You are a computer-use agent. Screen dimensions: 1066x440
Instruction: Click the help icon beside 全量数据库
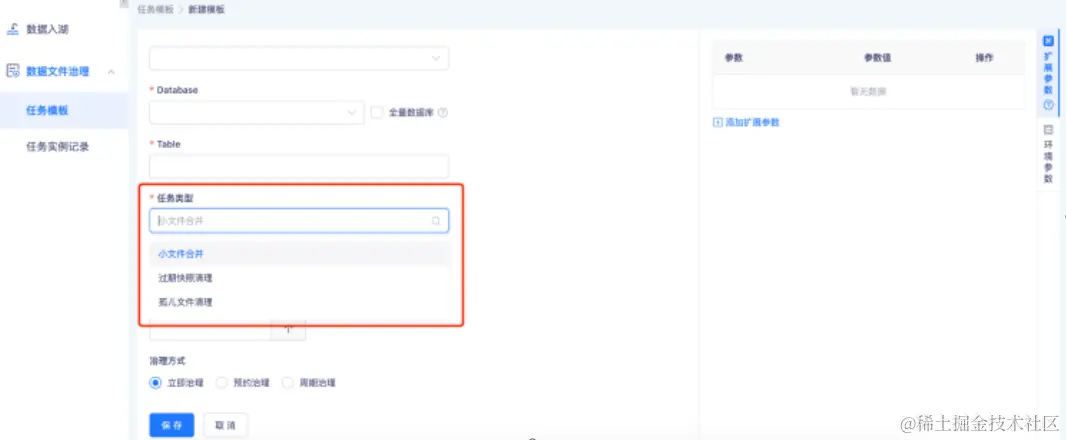443,113
